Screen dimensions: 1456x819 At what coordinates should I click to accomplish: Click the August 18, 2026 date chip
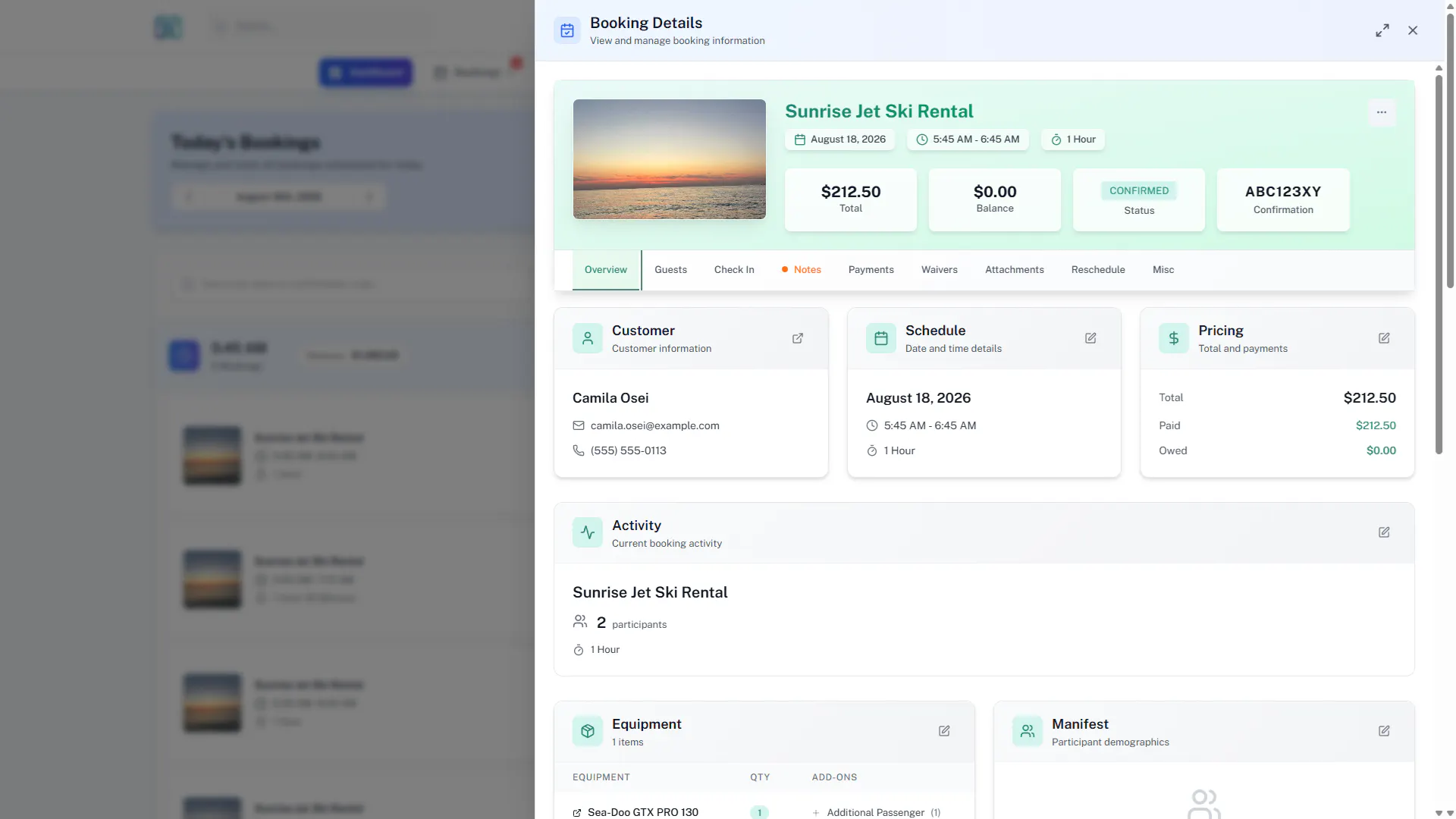click(840, 140)
